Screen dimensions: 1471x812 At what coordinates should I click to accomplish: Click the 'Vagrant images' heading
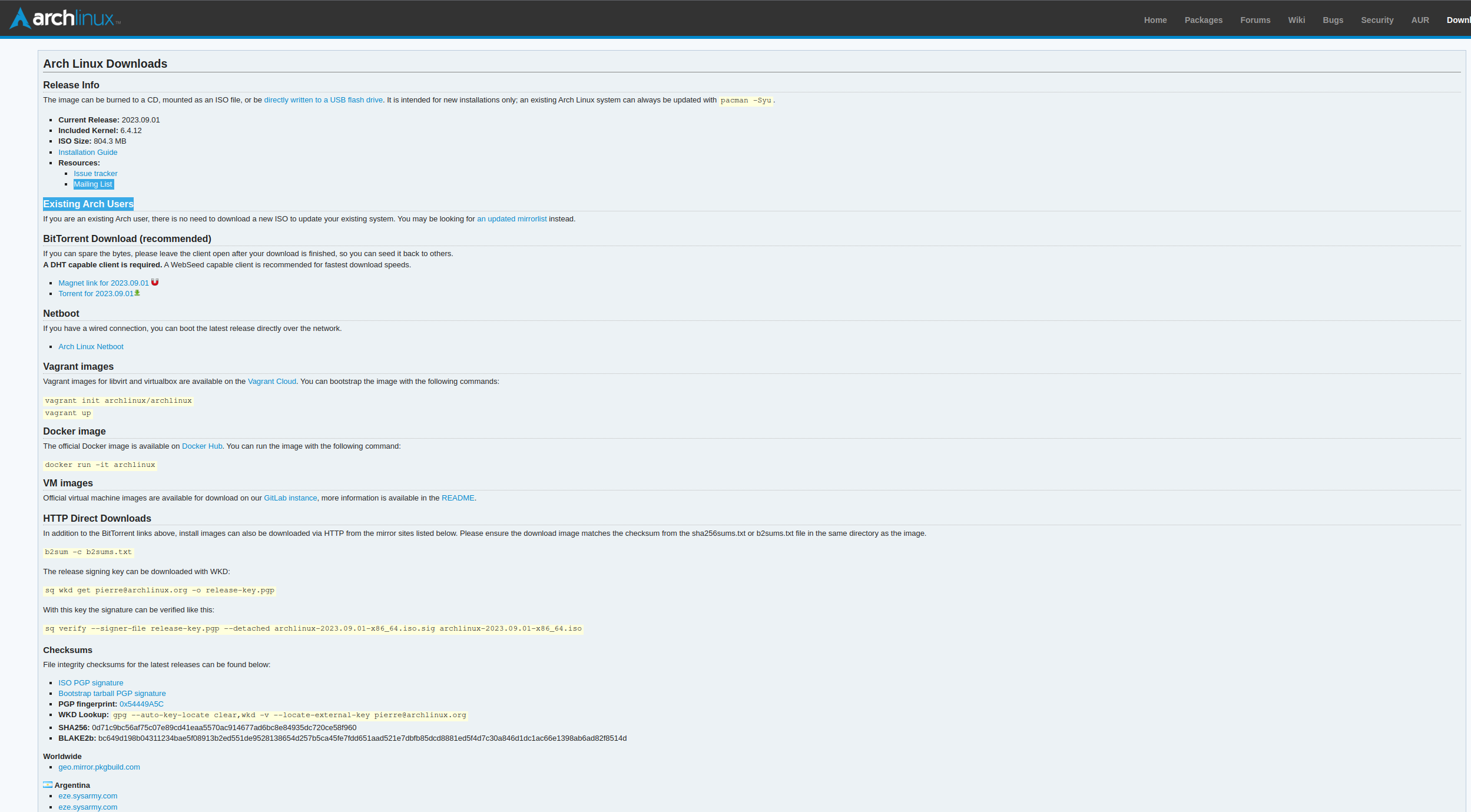click(x=78, y=367)
